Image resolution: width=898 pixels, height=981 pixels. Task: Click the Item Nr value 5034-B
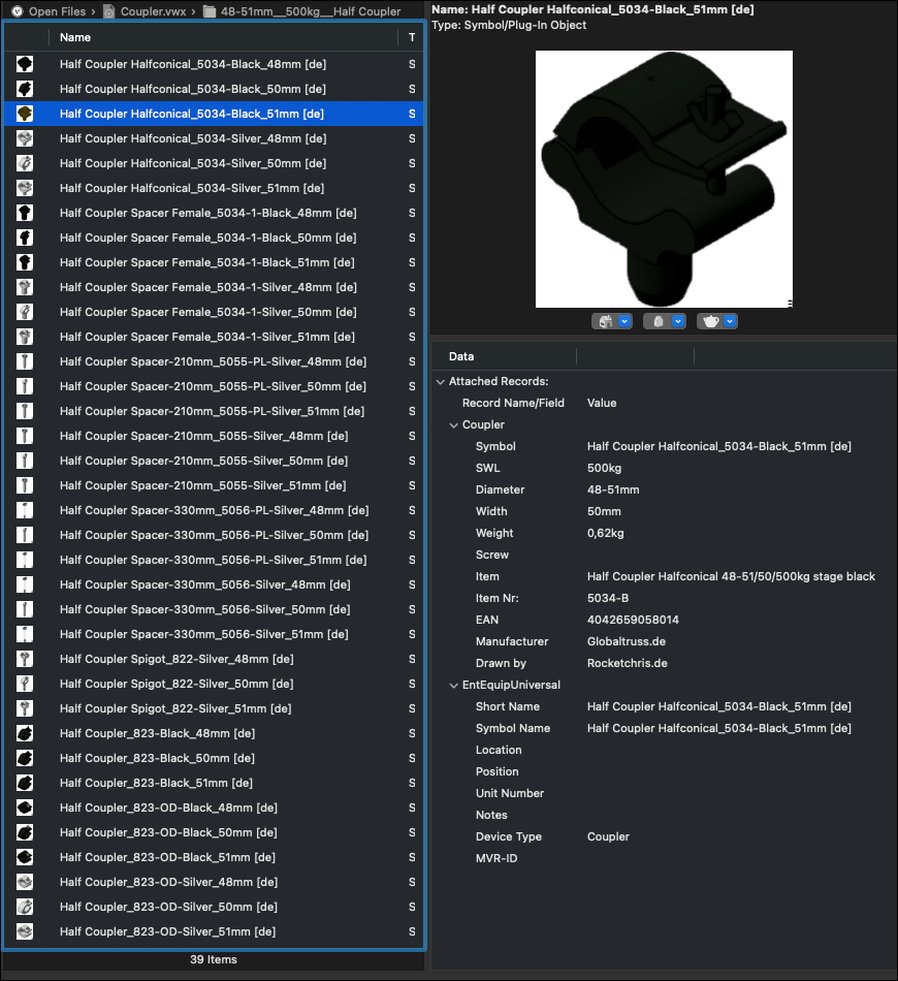click(x=608, y=598)
